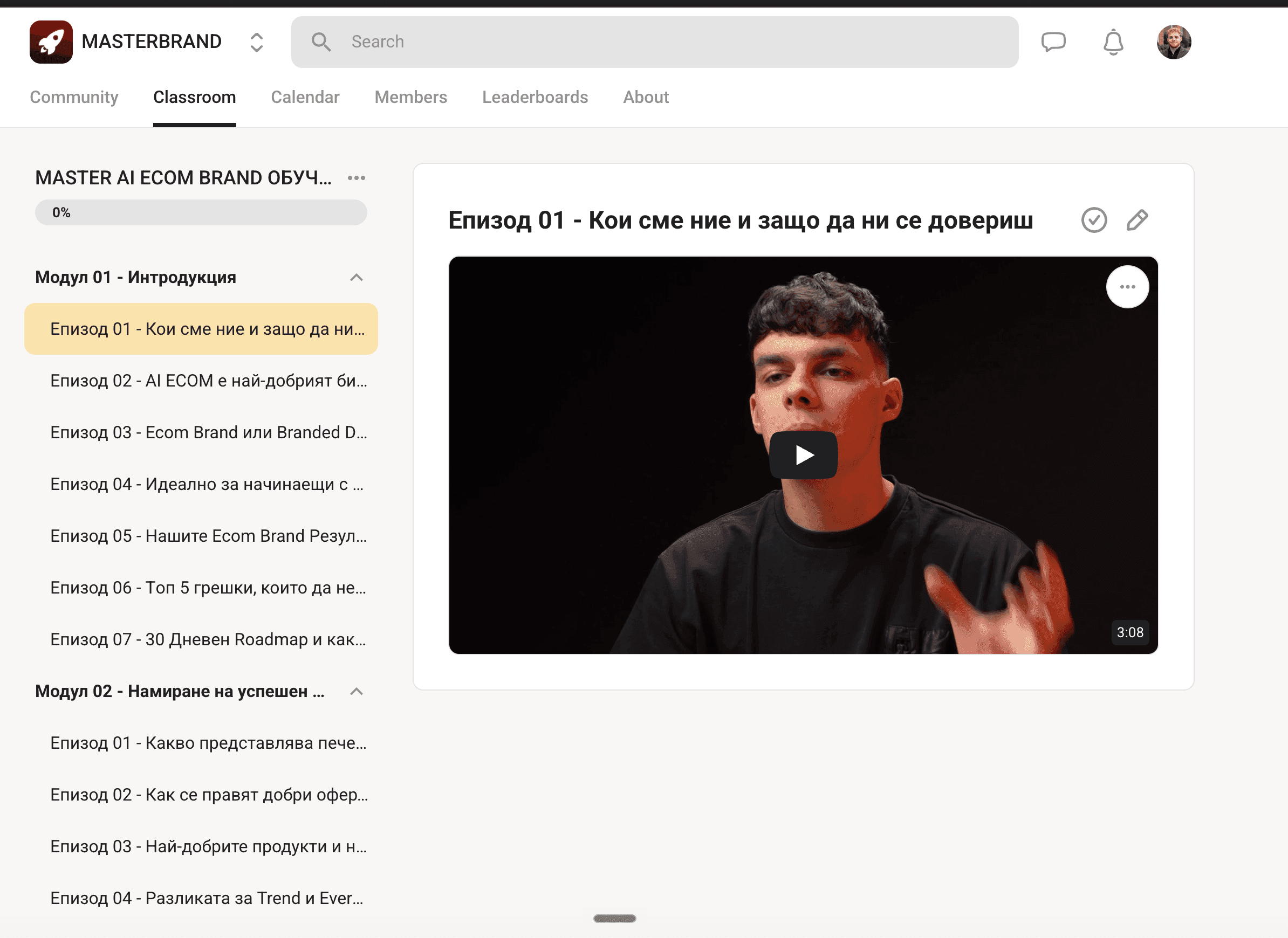1288x938 pixels.
Task: Play the Епизод 01 video
Action: coord(803,456)
